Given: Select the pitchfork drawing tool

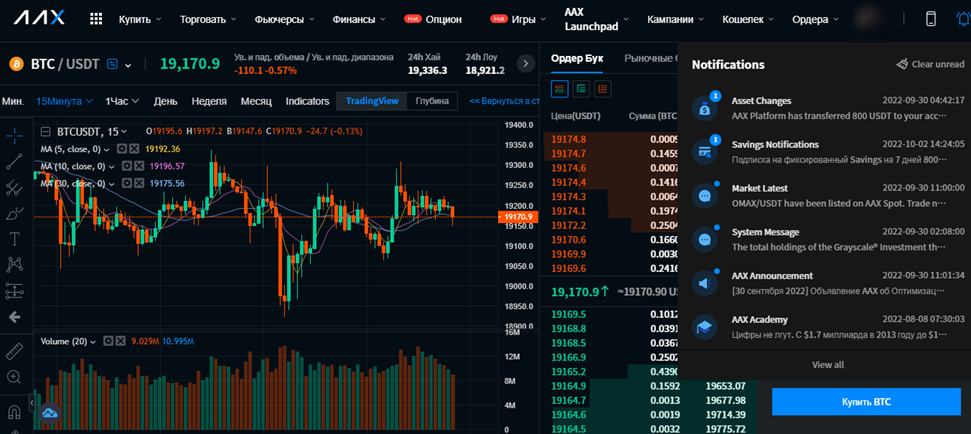Looking at the screenshot, I should [x=14, y=187].
